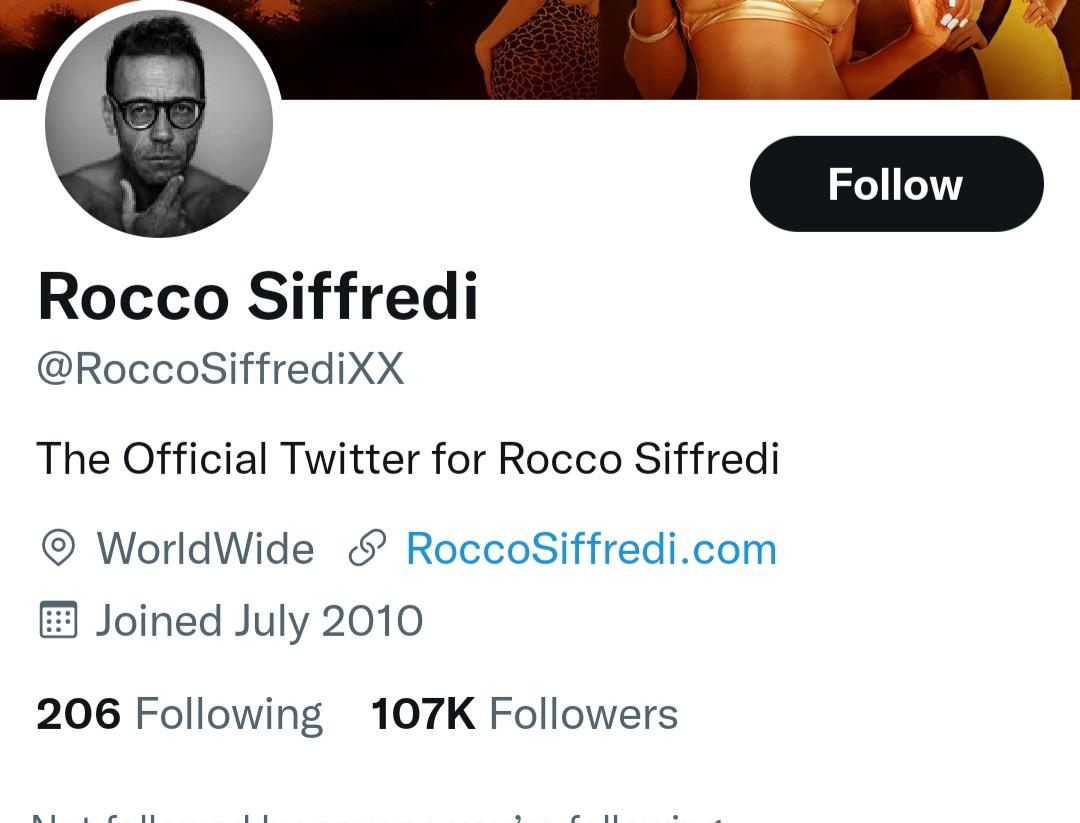This screenshot has height=823, width=1080.
Task: Click the WorldWide location text
Action: [x=205, y=549]
